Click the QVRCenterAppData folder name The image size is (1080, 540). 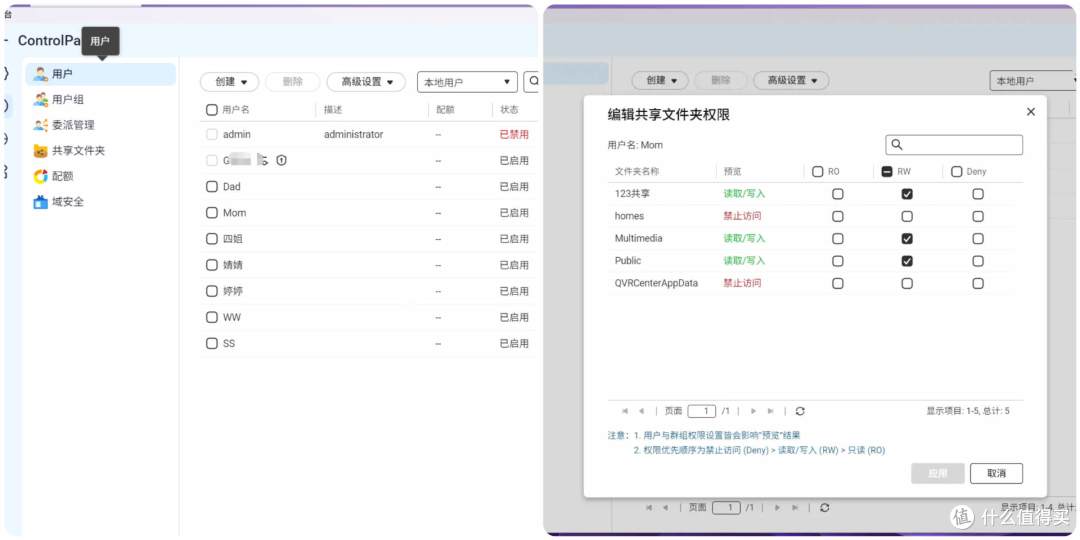656,283
